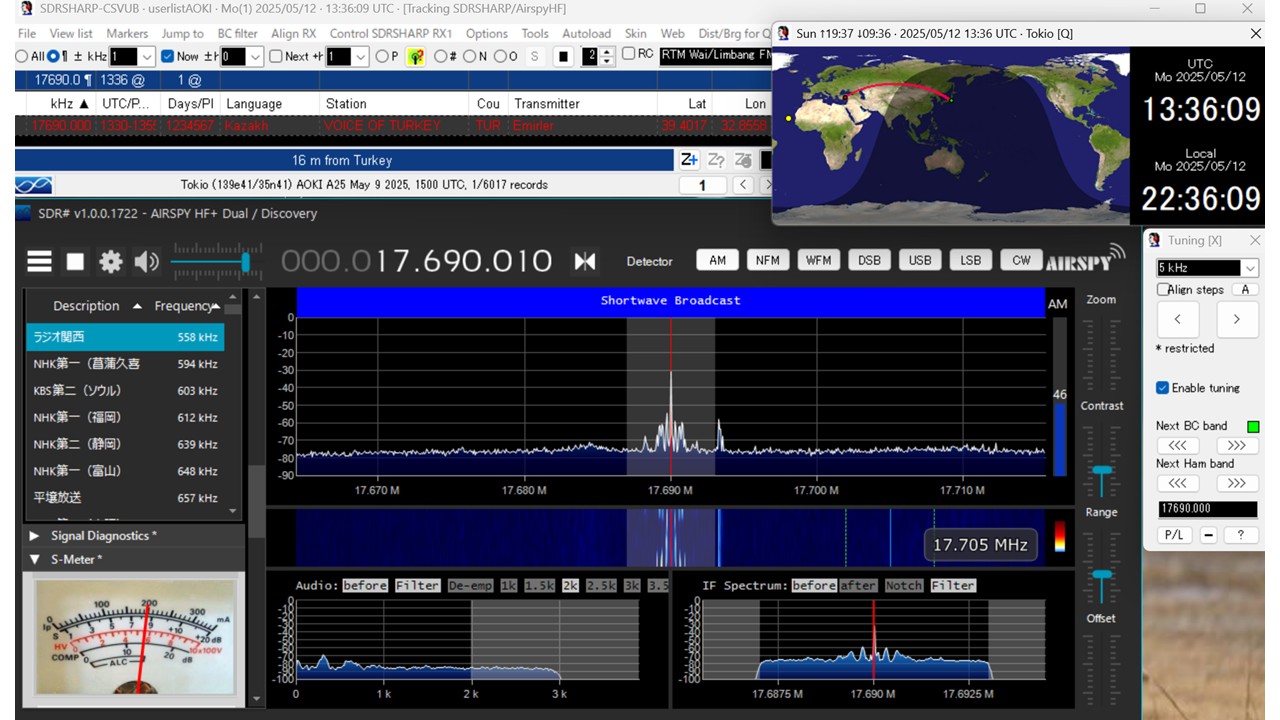
Task: Click the audio volume slider
Action: (x=215, y=262)
